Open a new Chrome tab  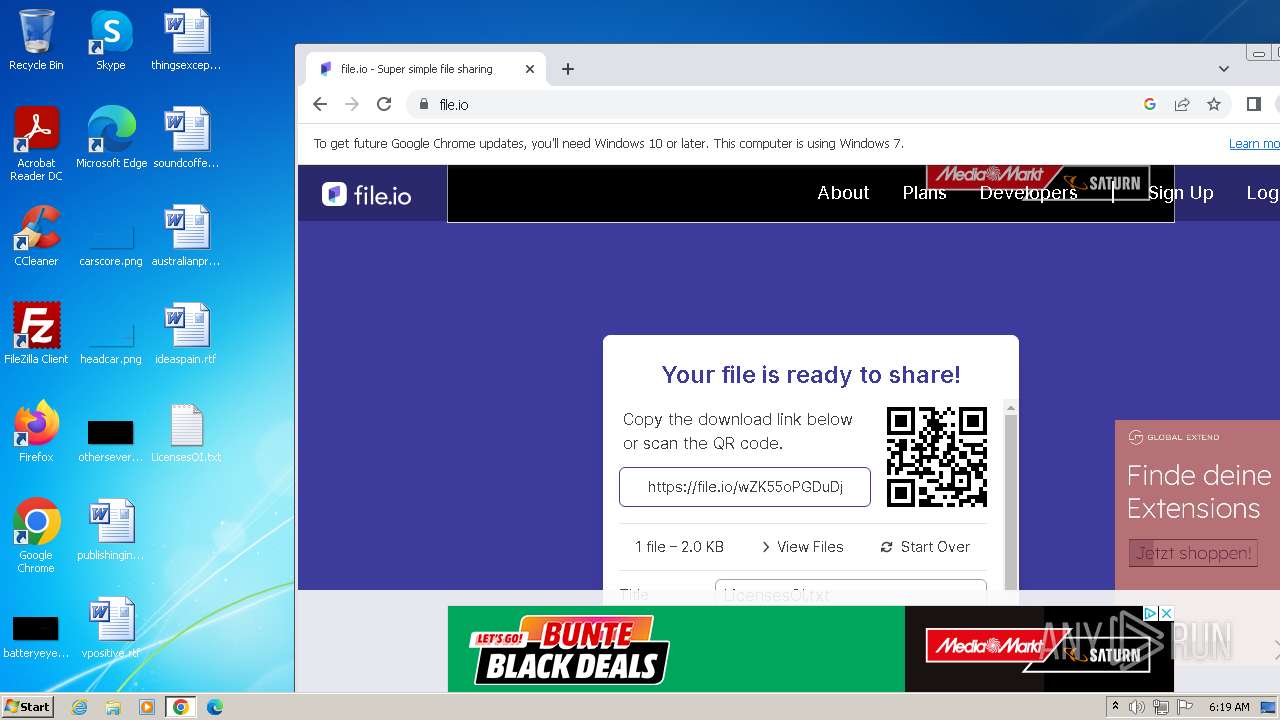pyautogui.click(x=568, y=69)
